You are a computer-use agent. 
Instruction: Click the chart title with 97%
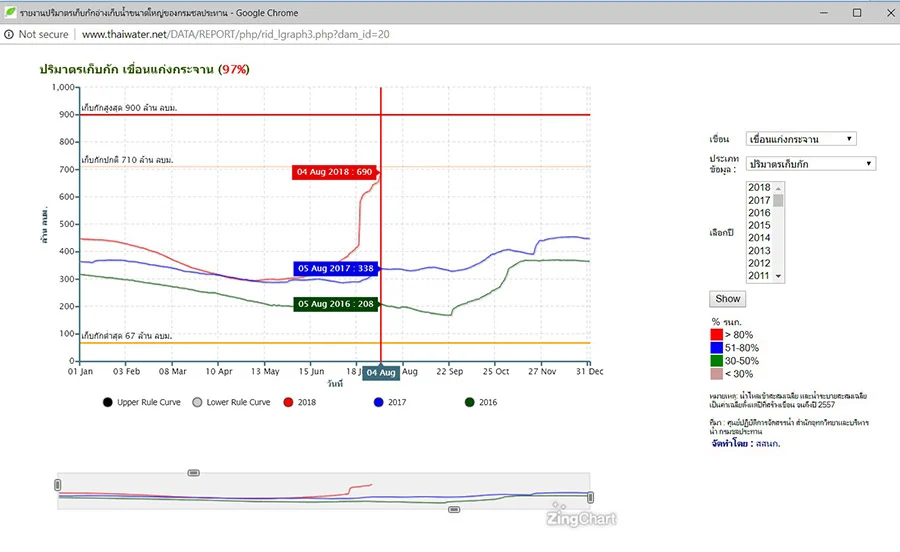click(145, 69)
